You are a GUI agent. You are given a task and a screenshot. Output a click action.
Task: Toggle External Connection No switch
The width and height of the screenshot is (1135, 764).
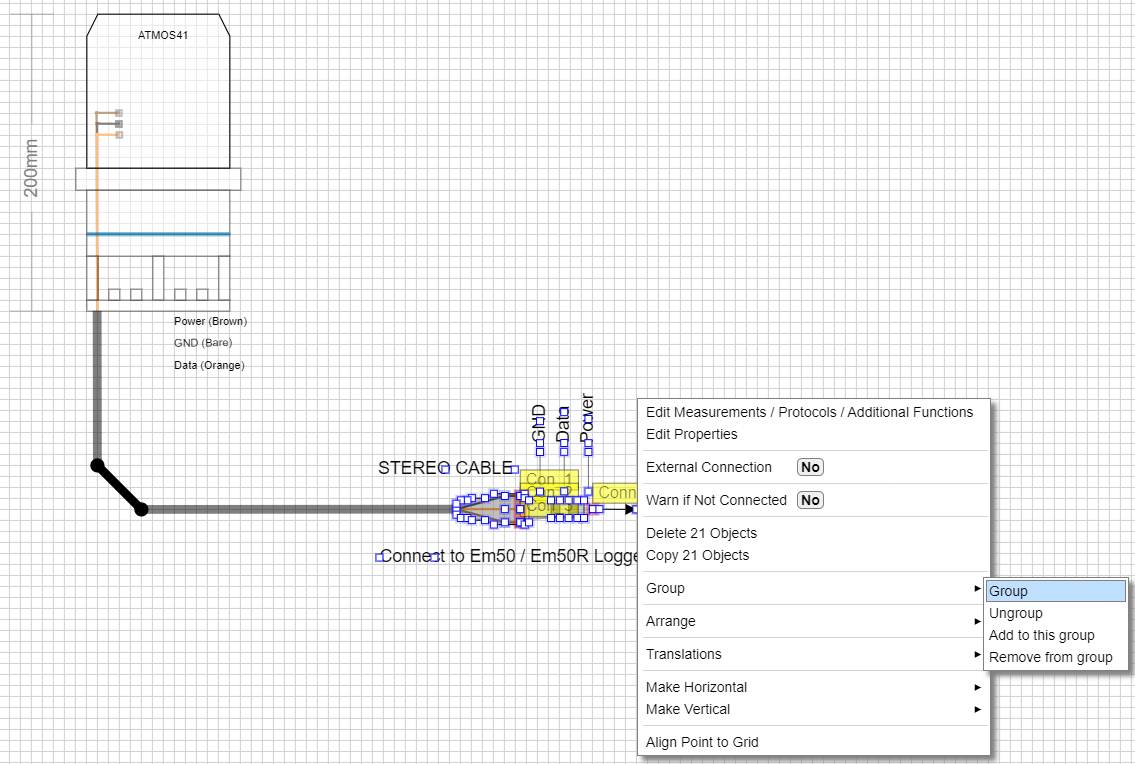coord(810,467)
